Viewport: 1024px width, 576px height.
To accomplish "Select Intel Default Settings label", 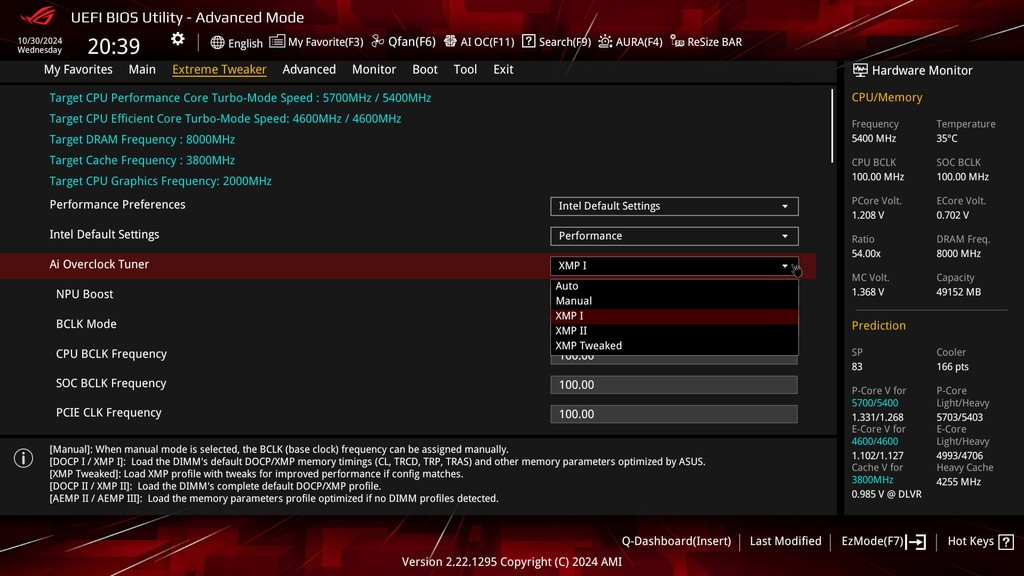I will [104, 234].
